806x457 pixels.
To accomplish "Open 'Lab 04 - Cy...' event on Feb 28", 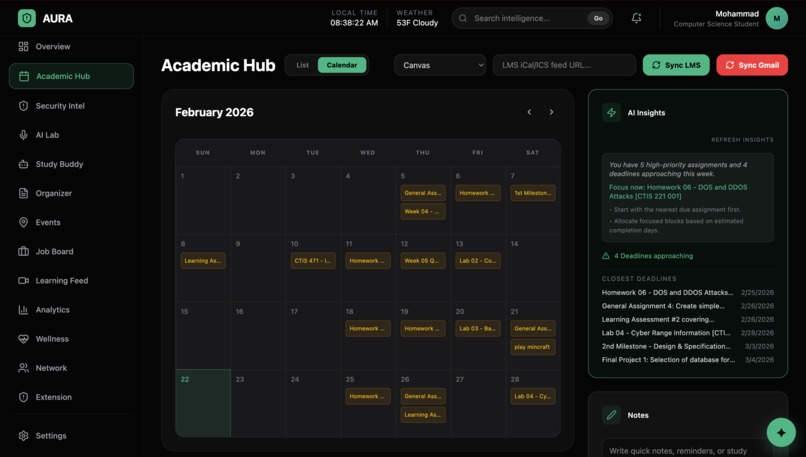I will [533, 396].
